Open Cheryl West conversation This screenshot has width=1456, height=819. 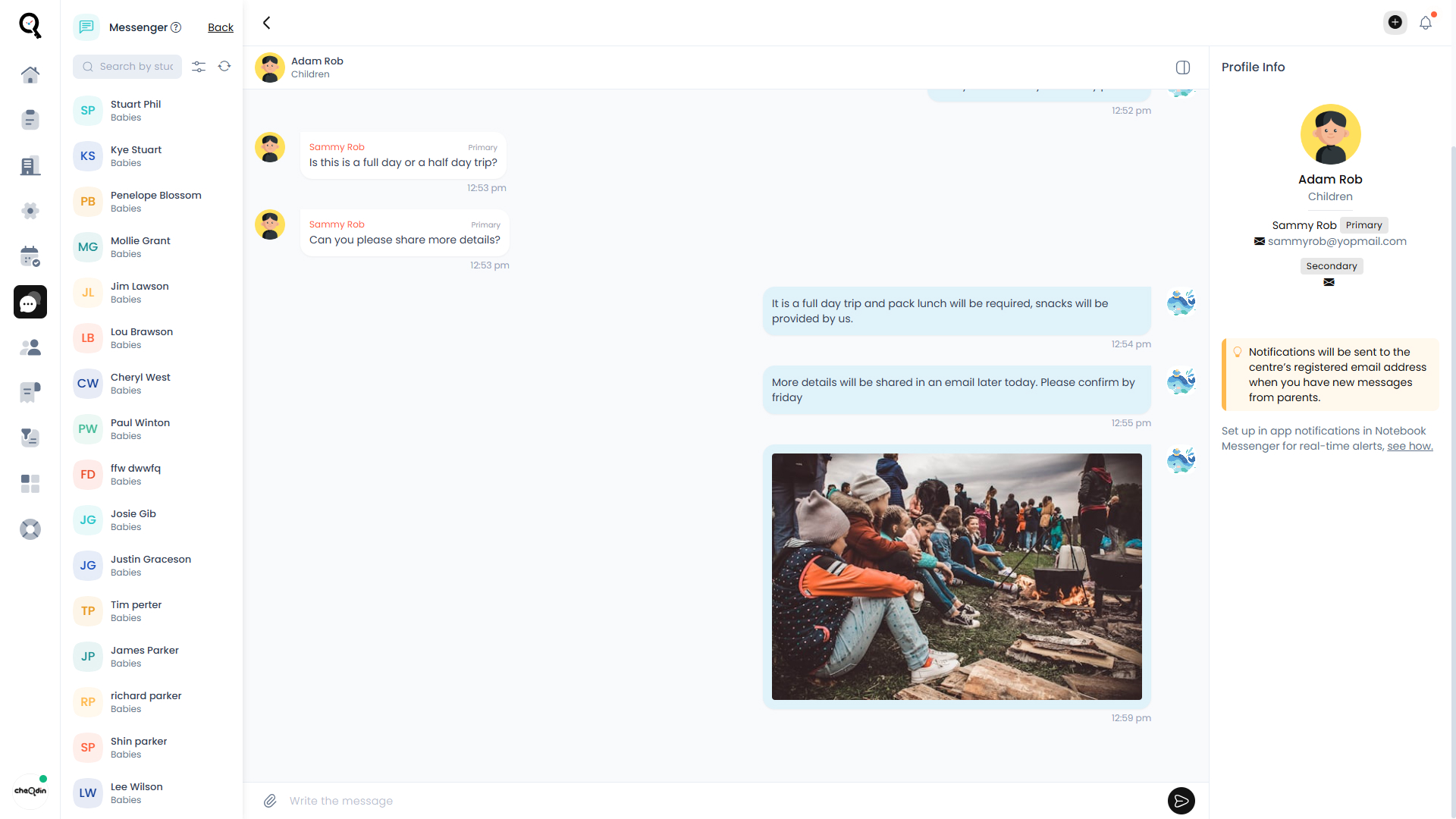(x=152, y=384)
